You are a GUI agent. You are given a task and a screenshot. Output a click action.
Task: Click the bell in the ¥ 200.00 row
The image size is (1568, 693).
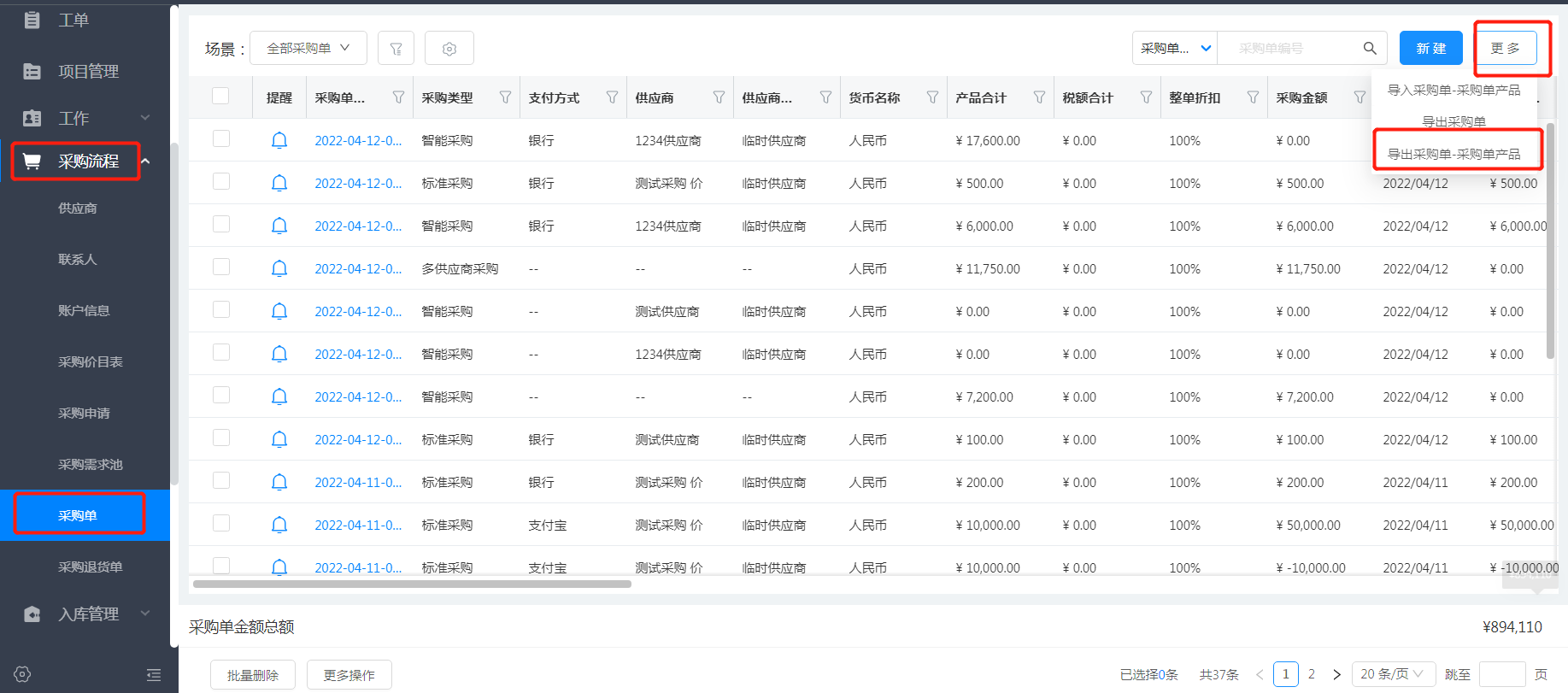(279, 482)
